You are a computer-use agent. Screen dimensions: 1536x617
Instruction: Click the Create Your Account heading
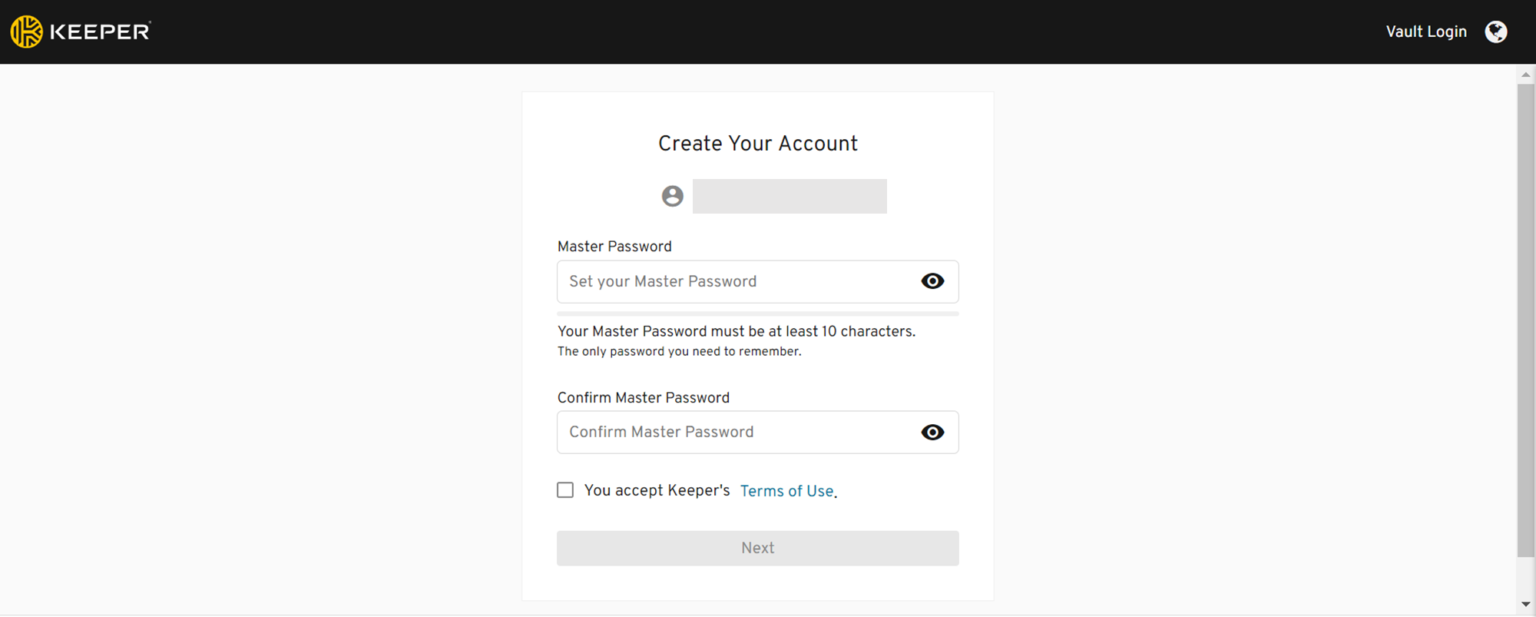(x=757, y=143)
